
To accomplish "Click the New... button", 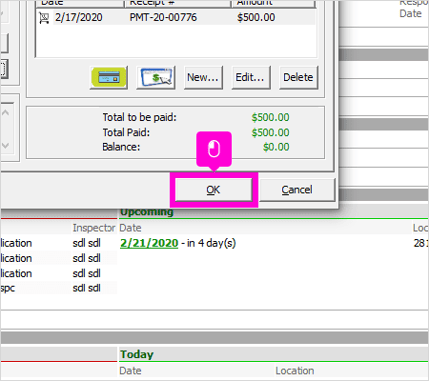I will tap(203, 77).
